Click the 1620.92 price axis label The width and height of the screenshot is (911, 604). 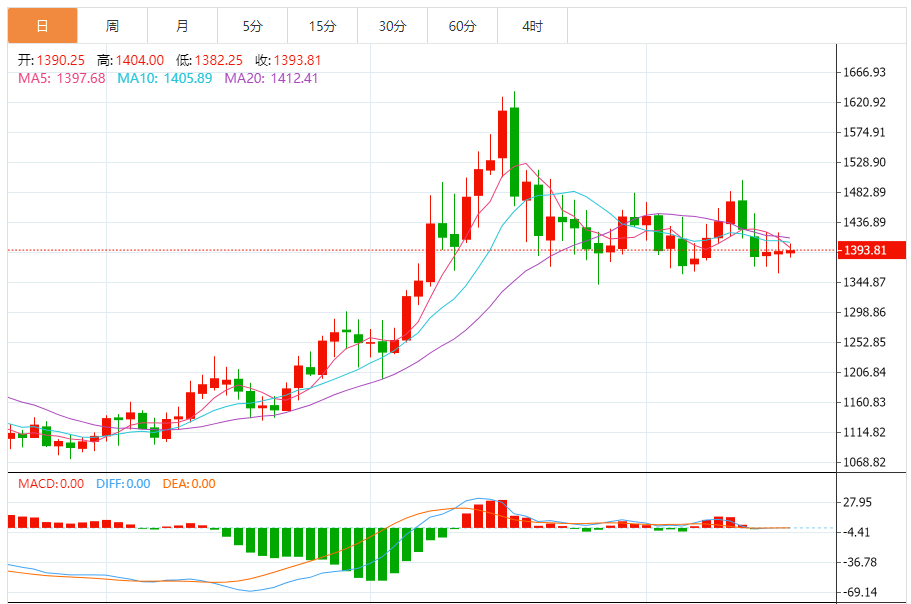865,102
